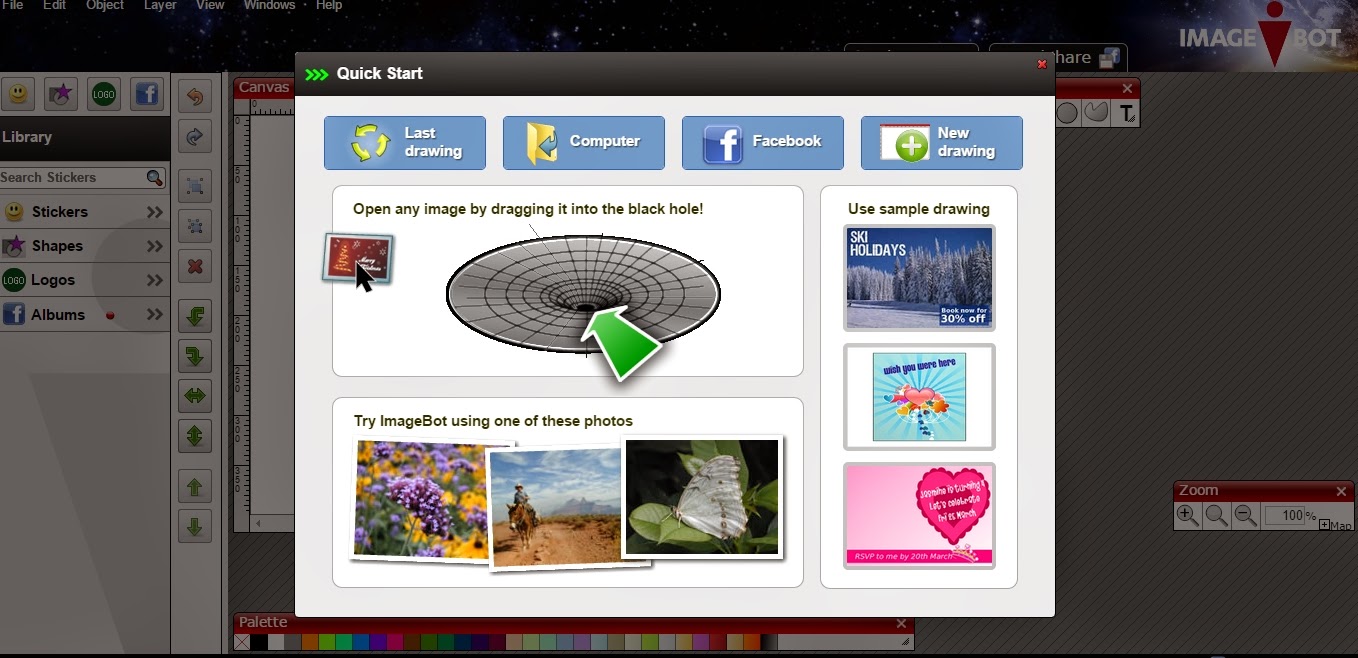Select the Wish you were here sample
Image resolution: width=1358 pixels, height=658 pixels.
click(x=920, y=397)
